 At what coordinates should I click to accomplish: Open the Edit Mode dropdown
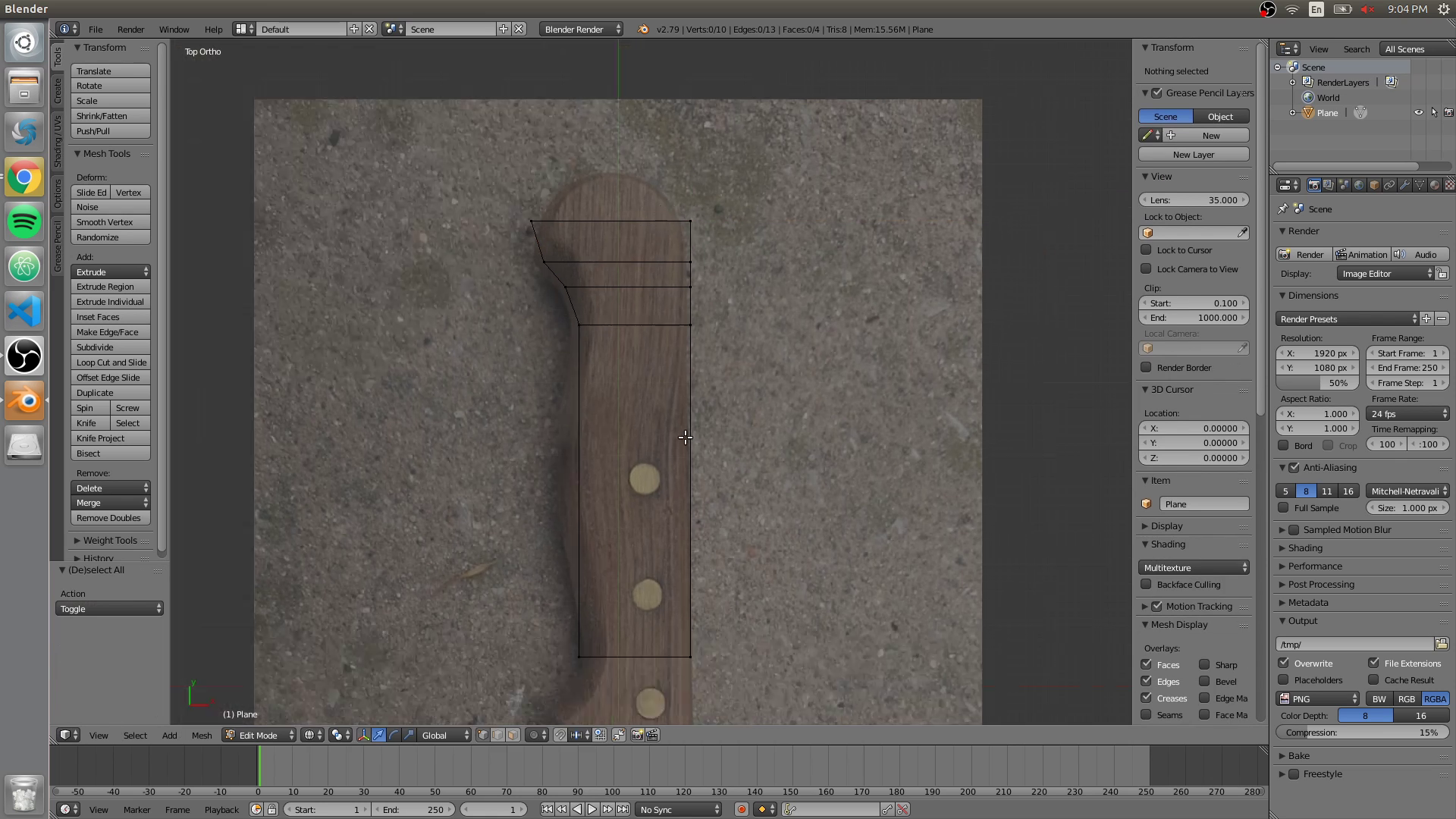coord(259,735)
